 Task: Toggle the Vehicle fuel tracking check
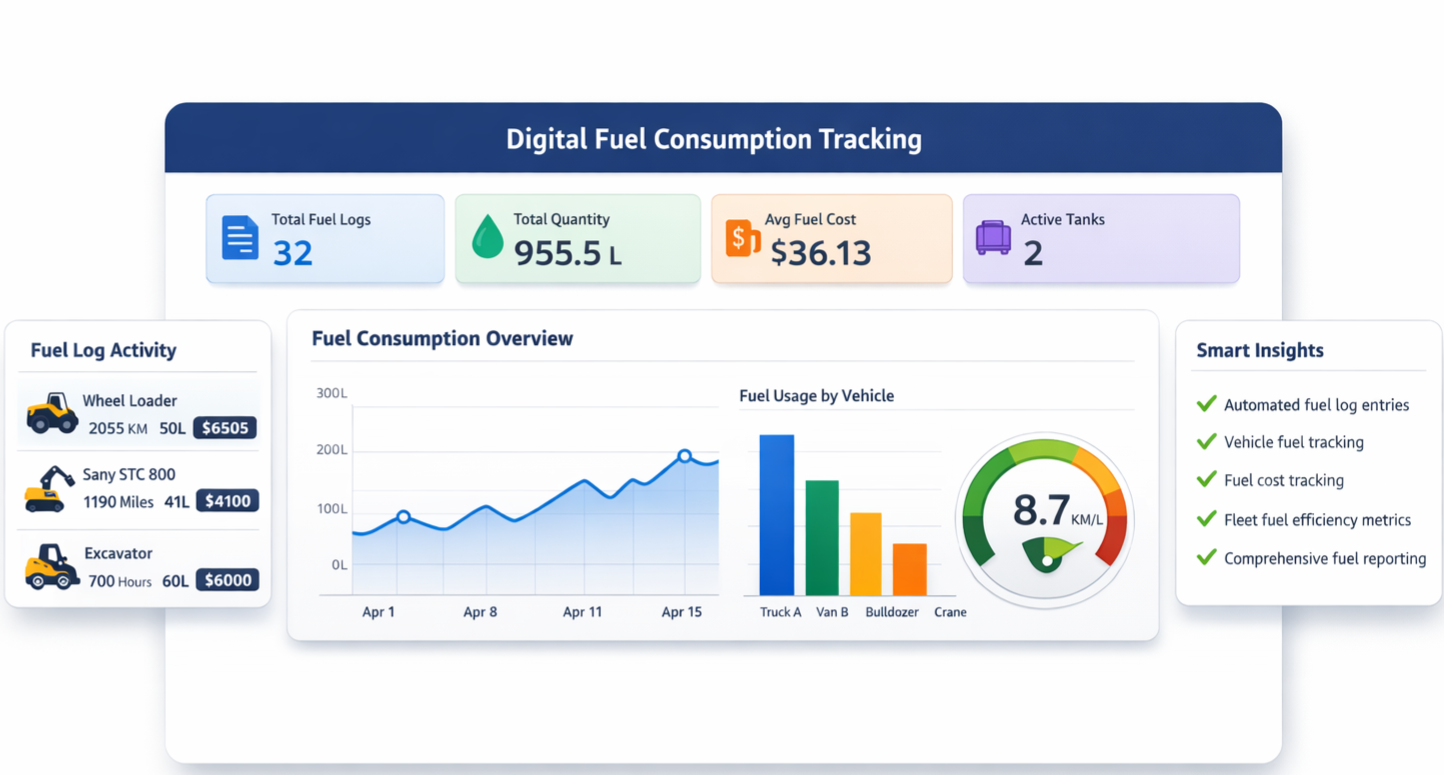1206,442
